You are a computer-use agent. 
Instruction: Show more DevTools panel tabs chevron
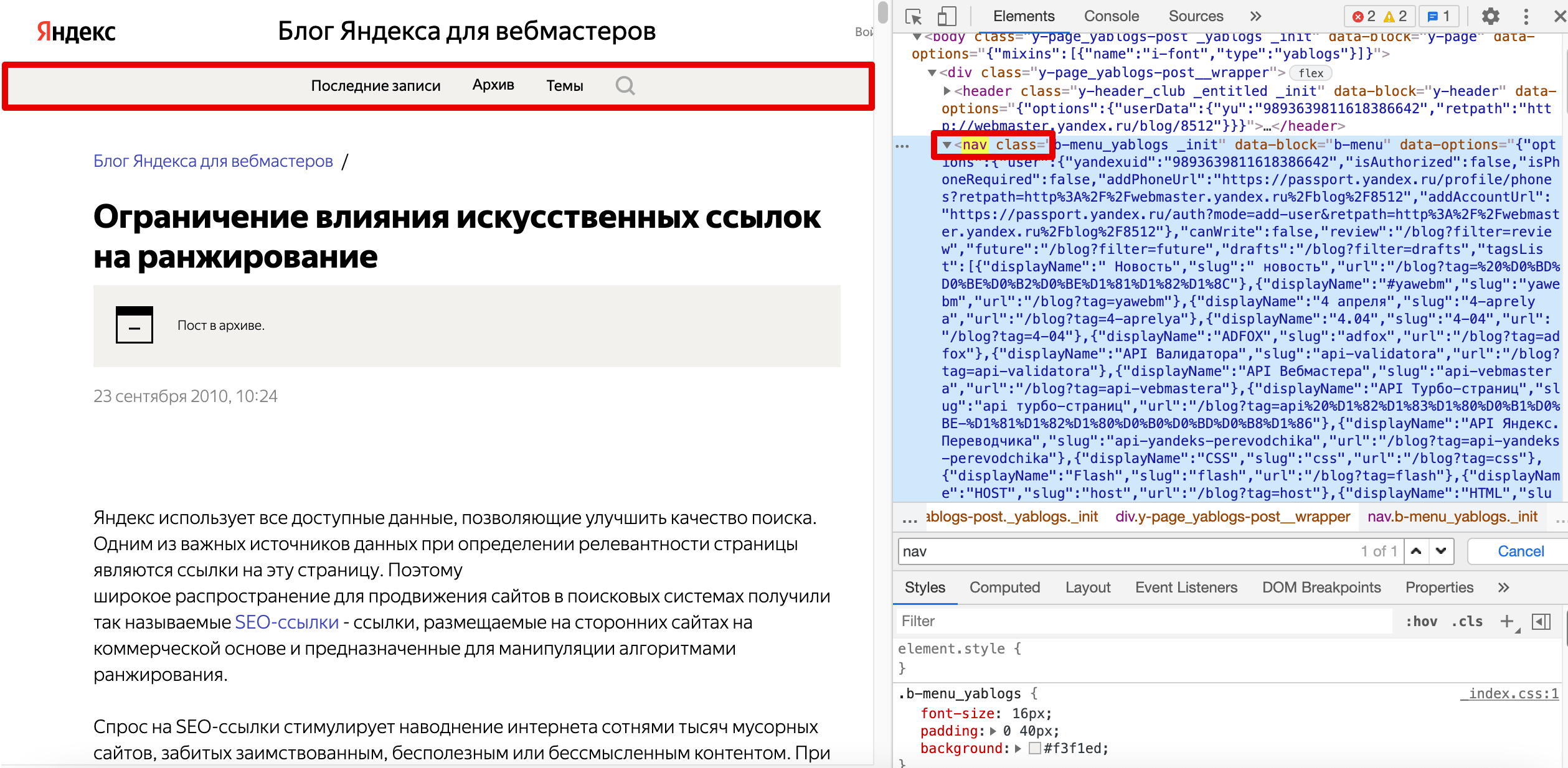coord(1255,16)
